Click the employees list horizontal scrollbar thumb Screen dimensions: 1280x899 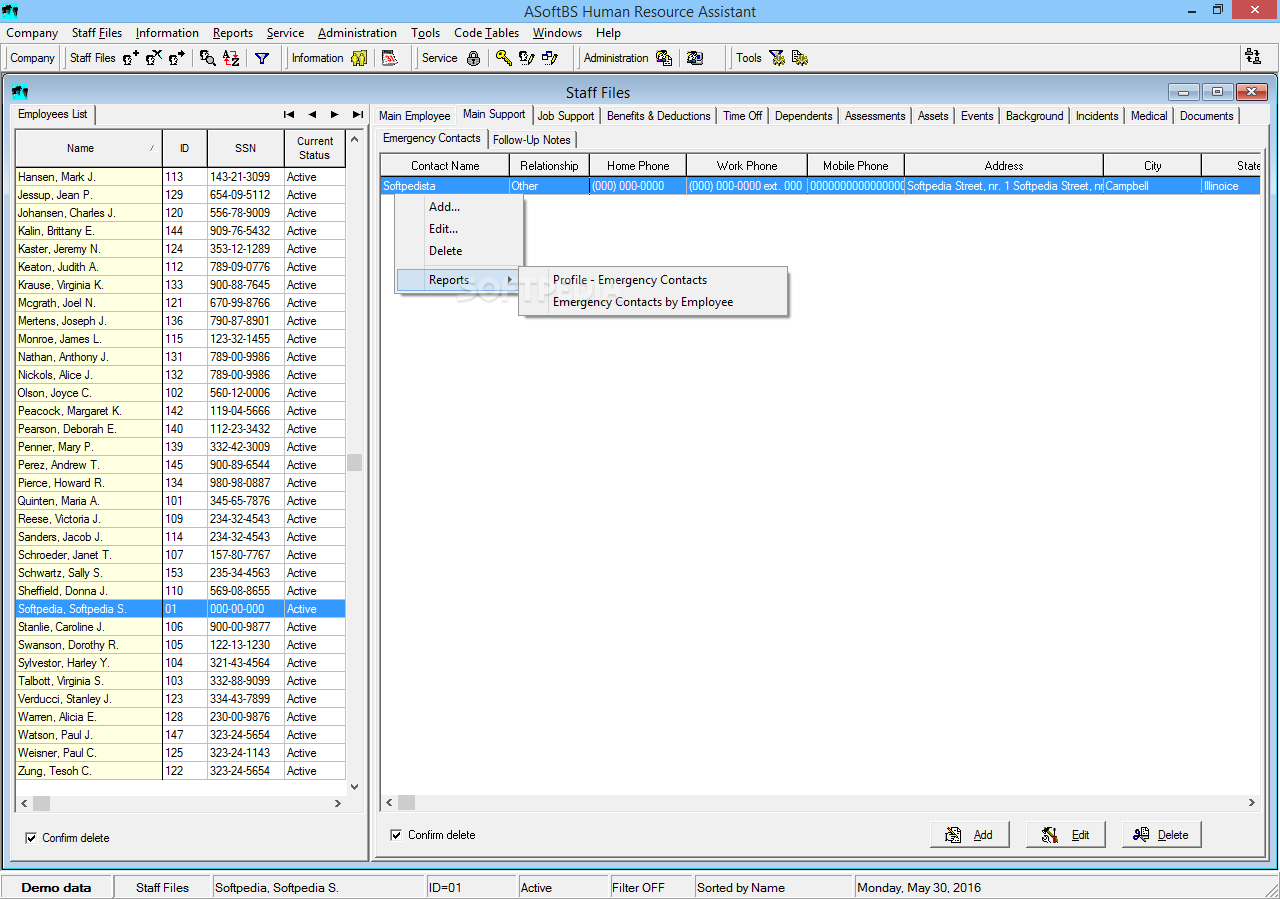pyautogui.click(x=42, y=803)
